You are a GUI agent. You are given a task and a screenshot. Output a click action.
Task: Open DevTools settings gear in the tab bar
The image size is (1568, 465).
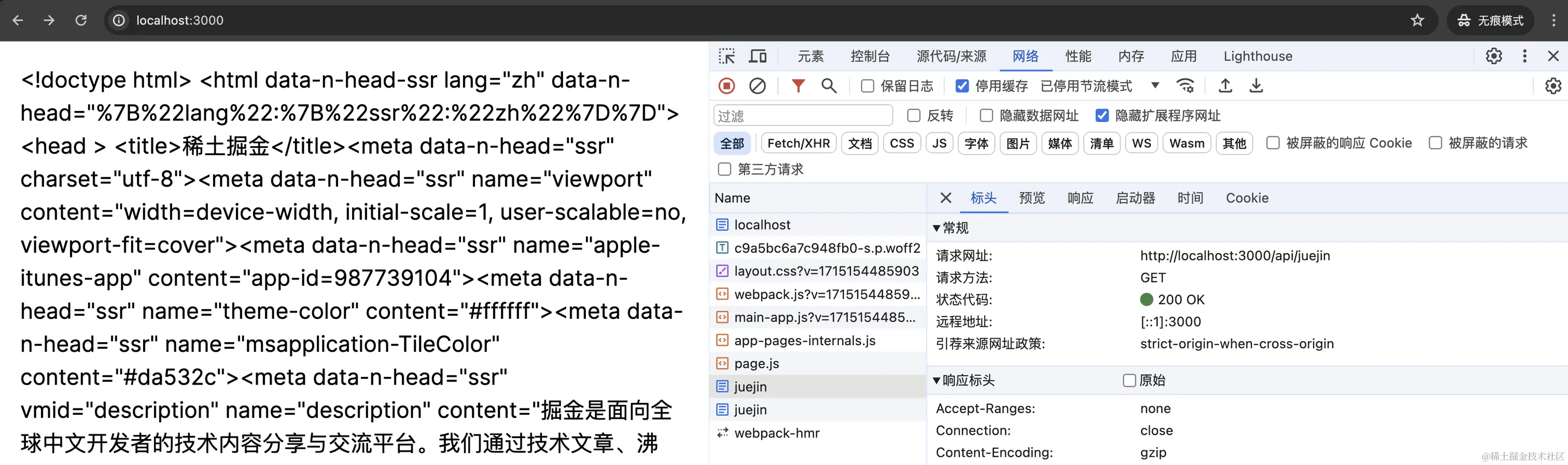coord(1494,56)
